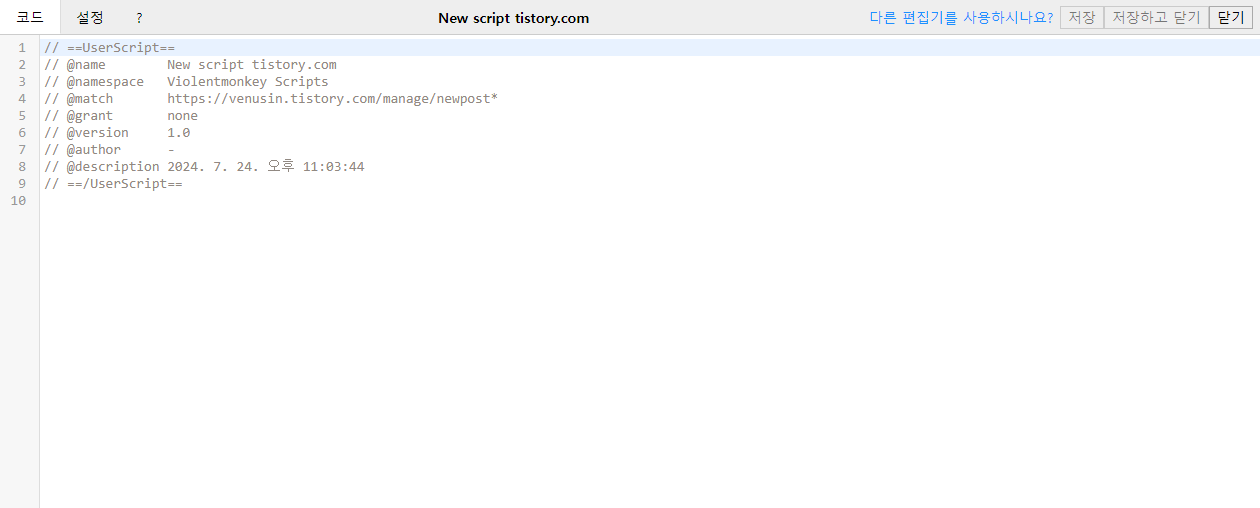This screenshot has width=1260, height=508.
Task: Click the Violentmonkey Scripts namespace value
Action: (x=247, y=82)
